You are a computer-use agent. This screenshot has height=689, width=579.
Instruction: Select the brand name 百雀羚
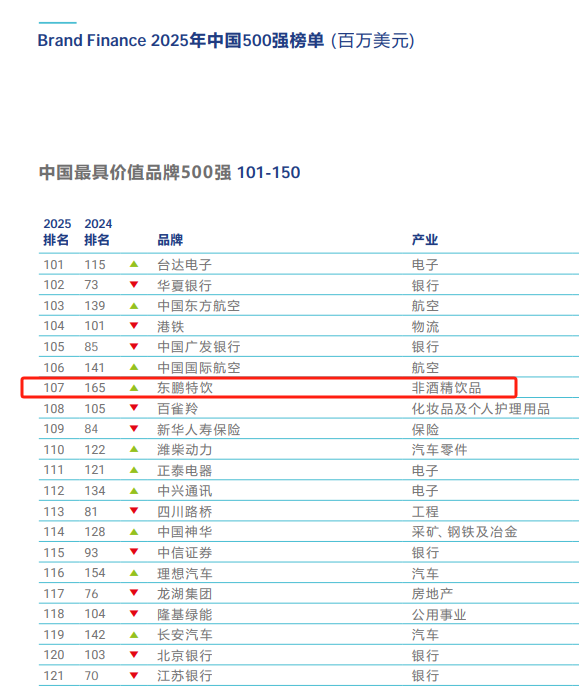pyautogui.click(x=177, y=409)
